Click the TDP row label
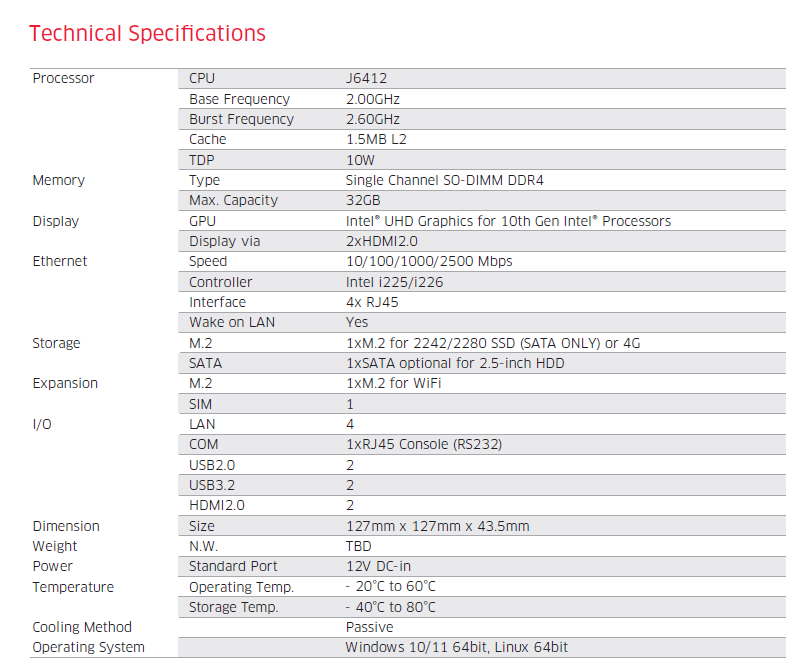 [x=202, y=160]
